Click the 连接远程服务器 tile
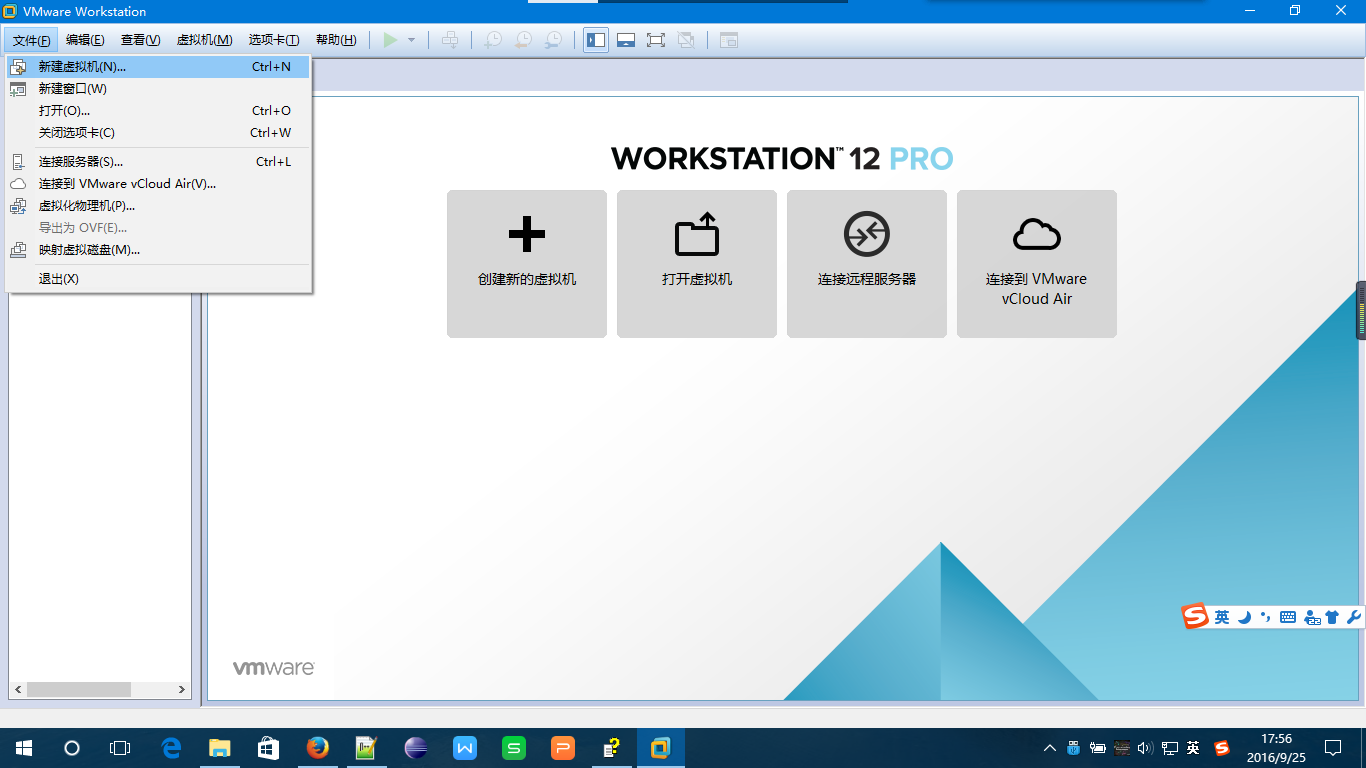The image size is (1366, 768). 867,264
